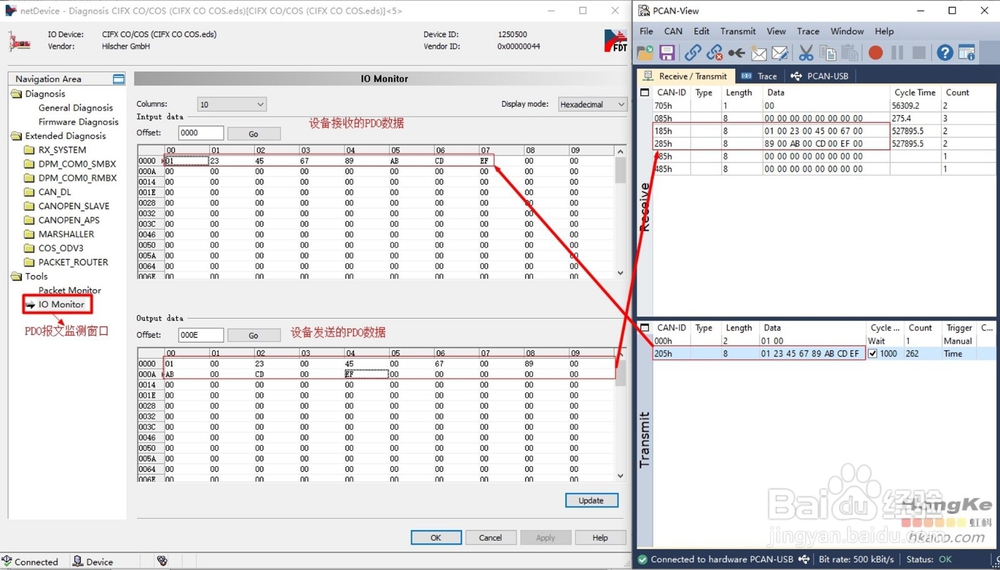Viewport: 1000px width, 570px height.
Task: Click Go button for Input data offset
Action: 254,134
